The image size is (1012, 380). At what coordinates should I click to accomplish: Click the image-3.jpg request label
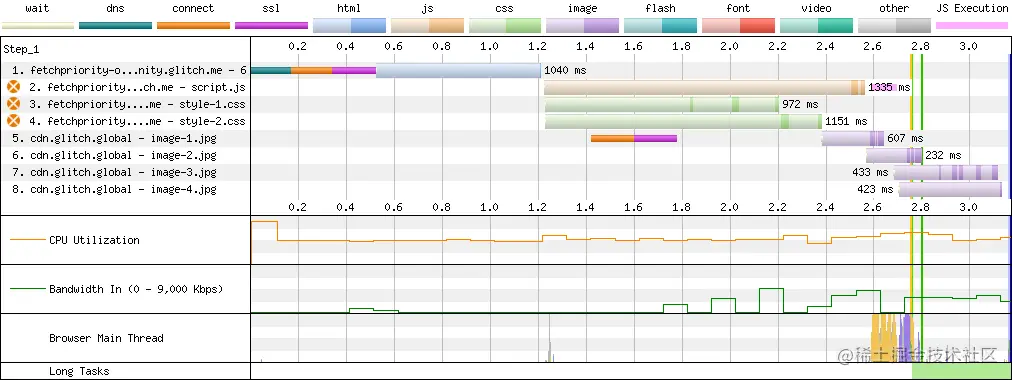(114, 172)
